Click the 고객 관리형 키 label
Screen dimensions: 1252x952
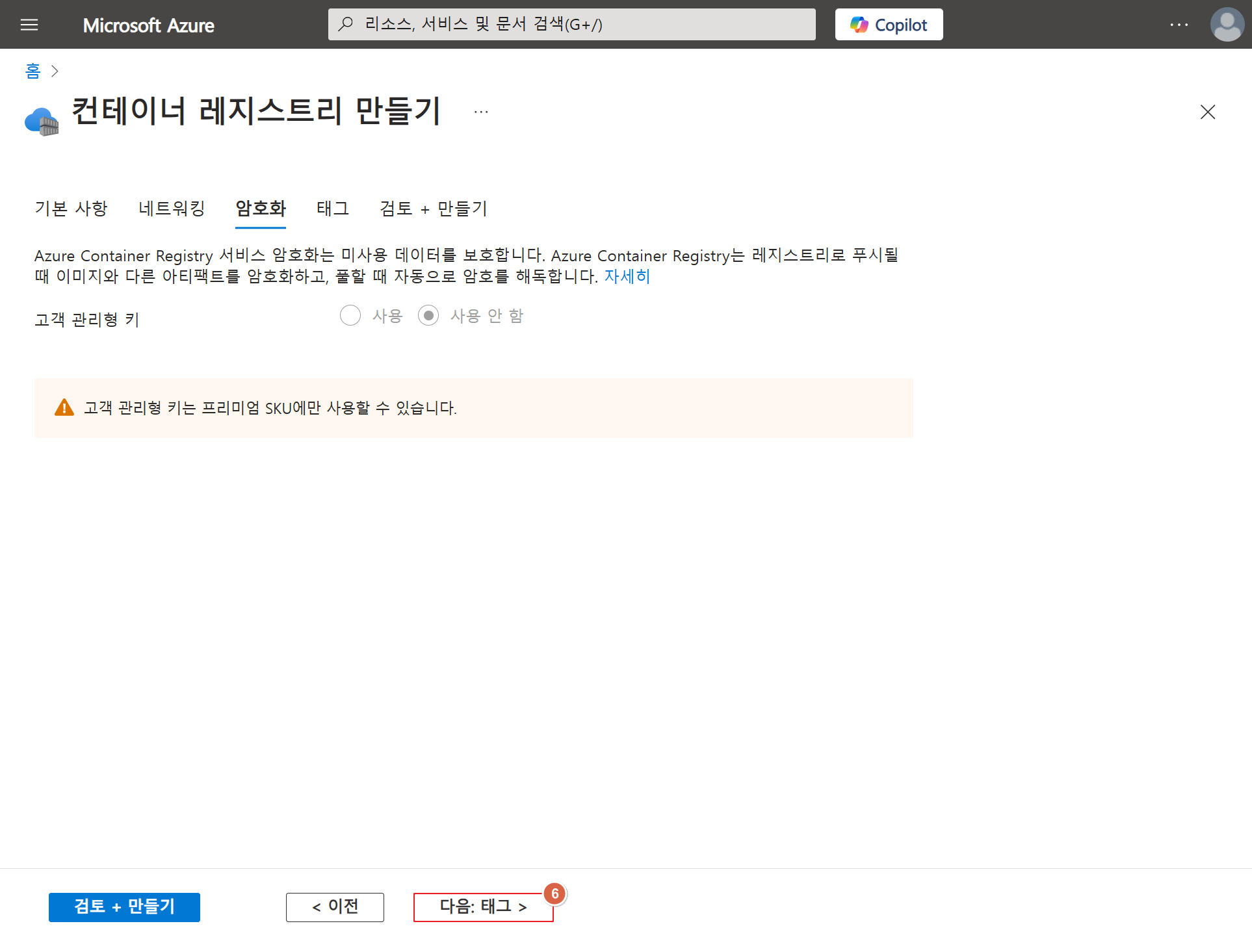pyautogui.click(x=87, y=319)
